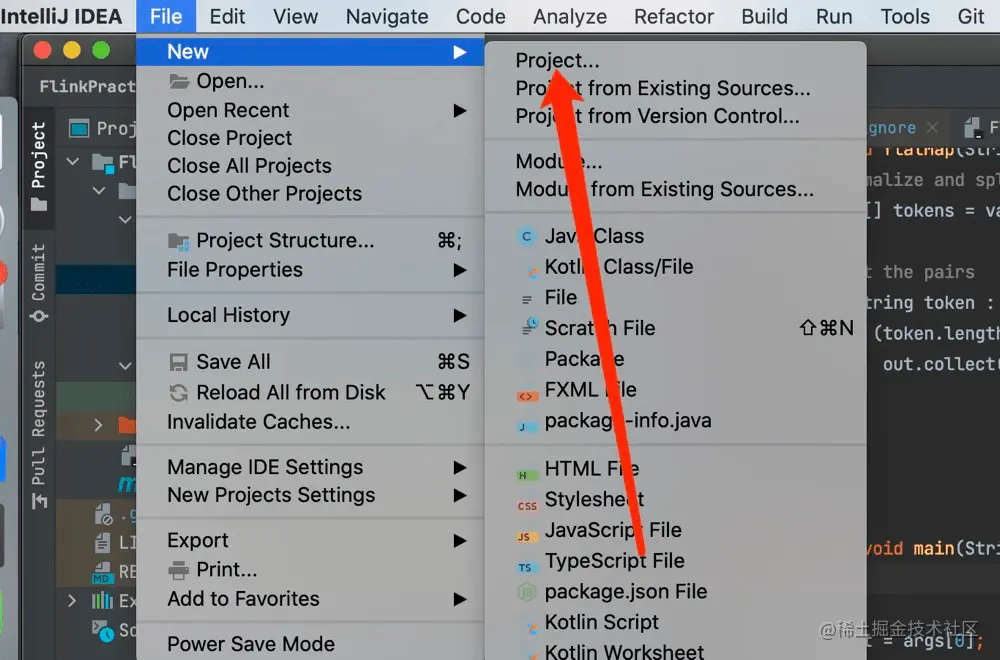This screenshot has width=1000, height=660.
Task: Select HTML File icon entry
Action: point(526,474)
